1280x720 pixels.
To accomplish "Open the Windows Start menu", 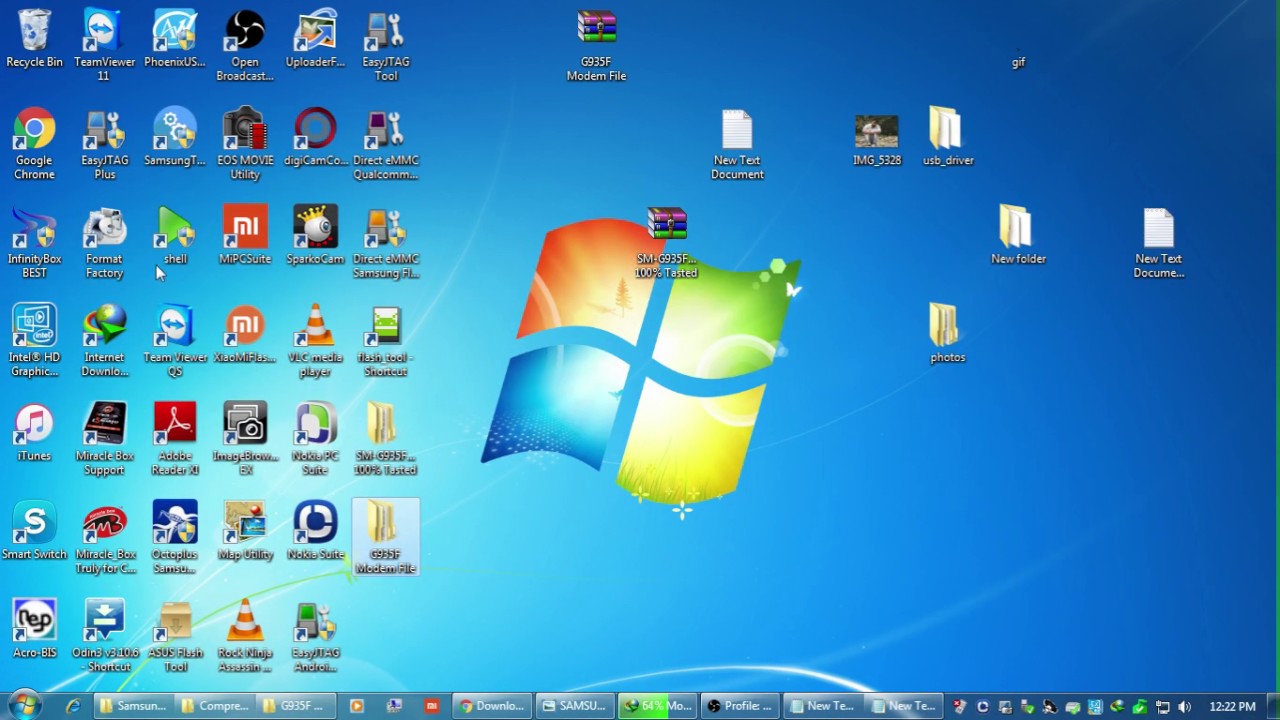I will (x=24, y=705).
